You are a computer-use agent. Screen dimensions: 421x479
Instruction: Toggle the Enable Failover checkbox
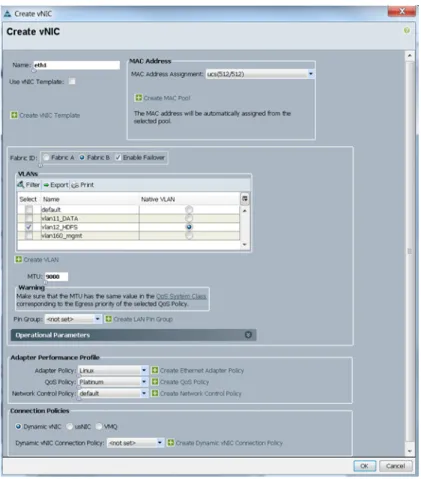(x=118, y=157)
